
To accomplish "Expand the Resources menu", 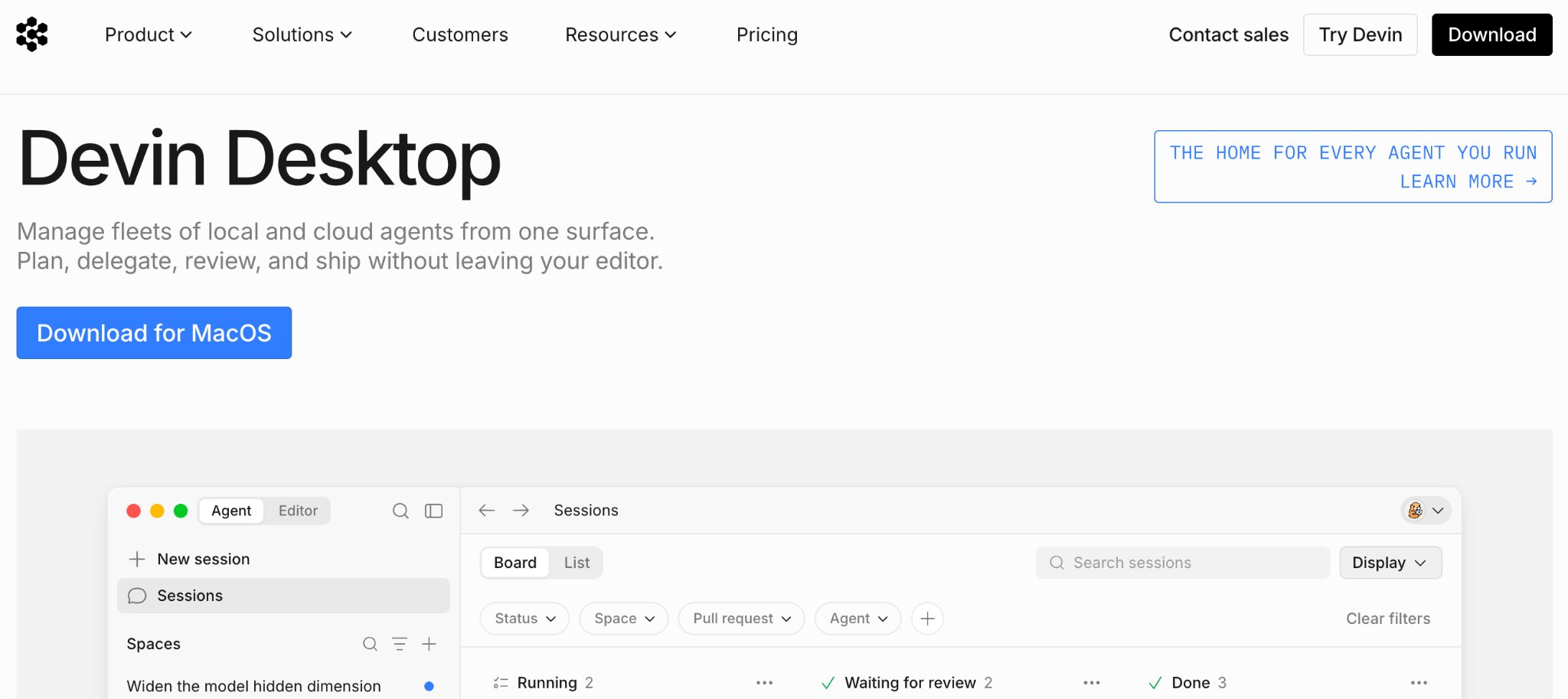I will (x=621, y=34).
